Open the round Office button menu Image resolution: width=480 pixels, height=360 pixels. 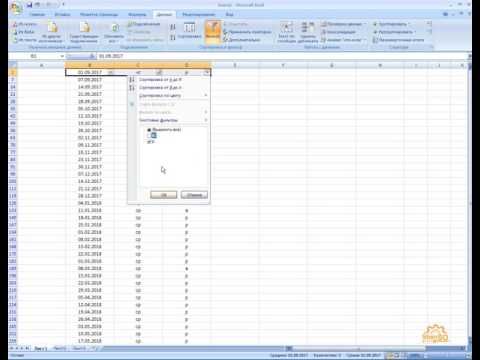click(x=15, y=8)
